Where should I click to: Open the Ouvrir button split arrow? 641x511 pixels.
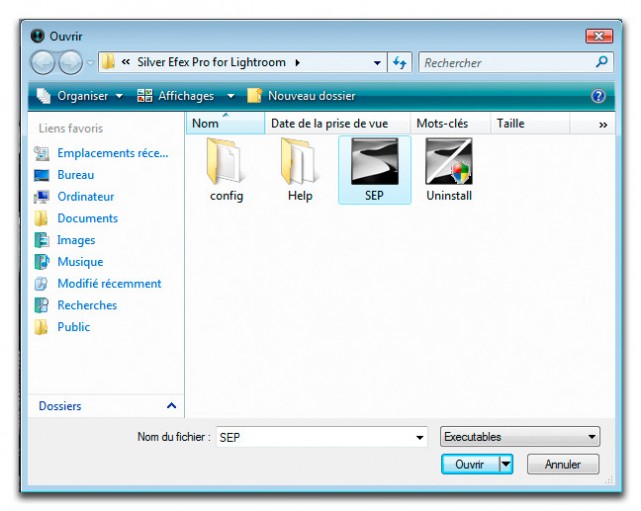pos(506,464)
